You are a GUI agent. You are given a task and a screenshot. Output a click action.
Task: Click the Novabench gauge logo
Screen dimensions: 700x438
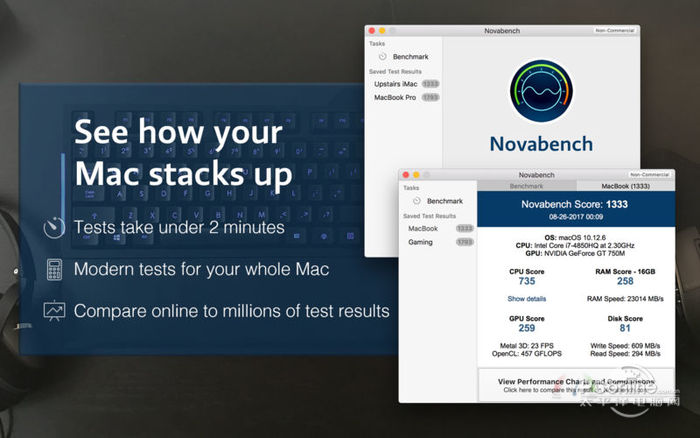click(542, 91)
